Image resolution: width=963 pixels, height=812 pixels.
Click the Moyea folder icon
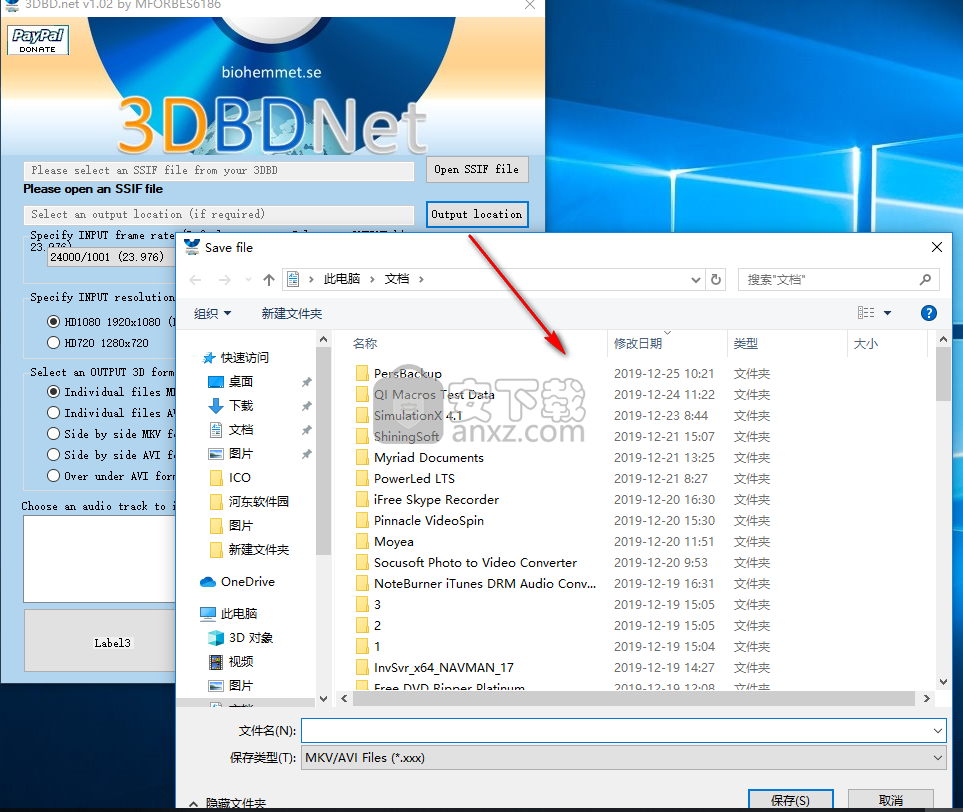362,542
